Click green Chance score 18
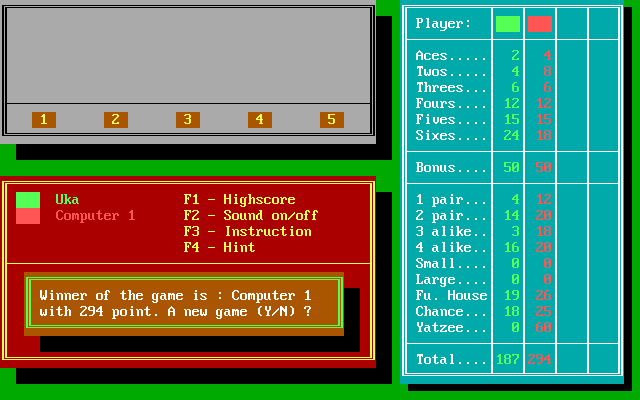 (x=512, y=311)
